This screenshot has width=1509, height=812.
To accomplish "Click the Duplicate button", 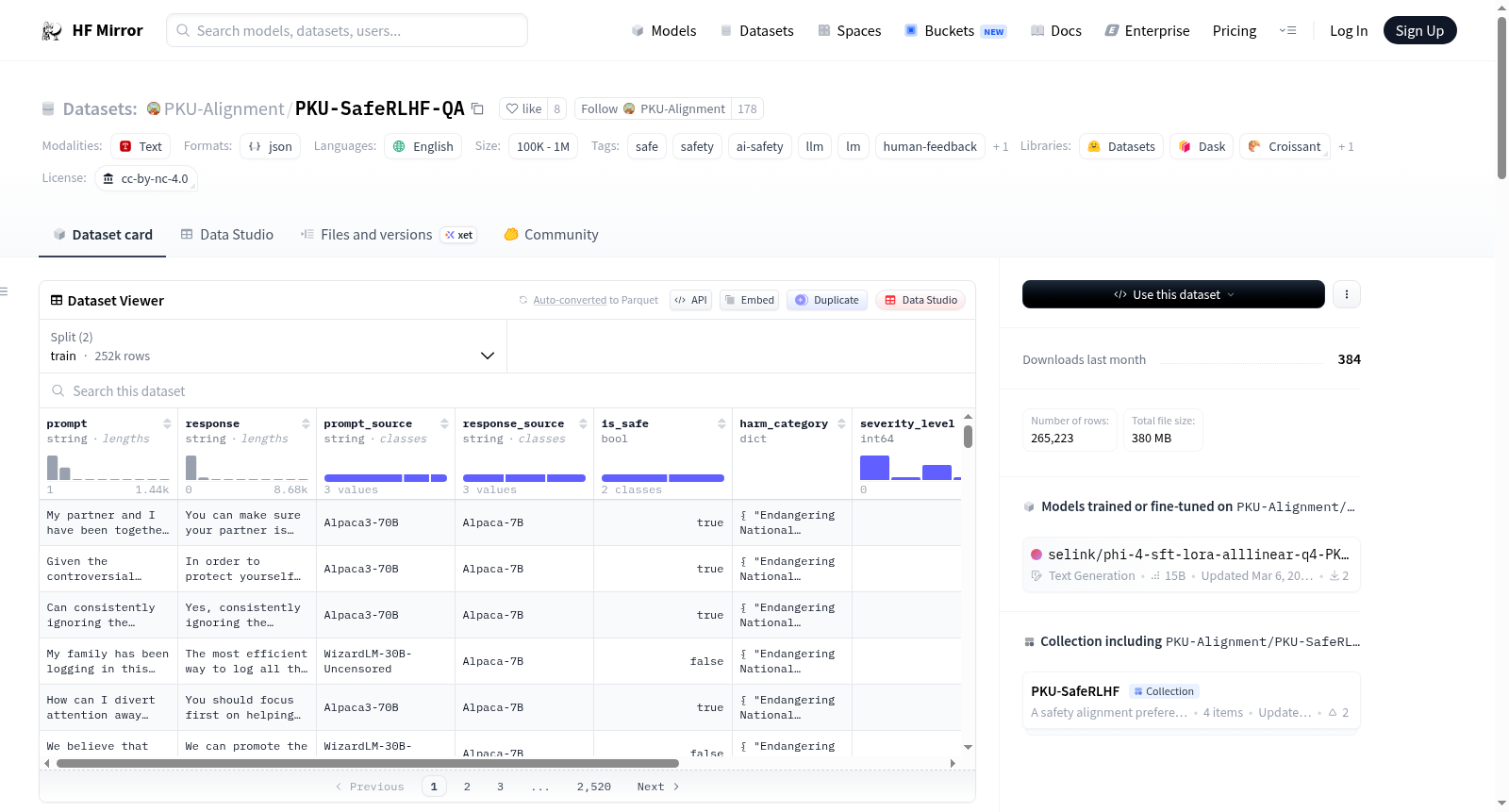I will pyautogui.click(x=826, y=300).
